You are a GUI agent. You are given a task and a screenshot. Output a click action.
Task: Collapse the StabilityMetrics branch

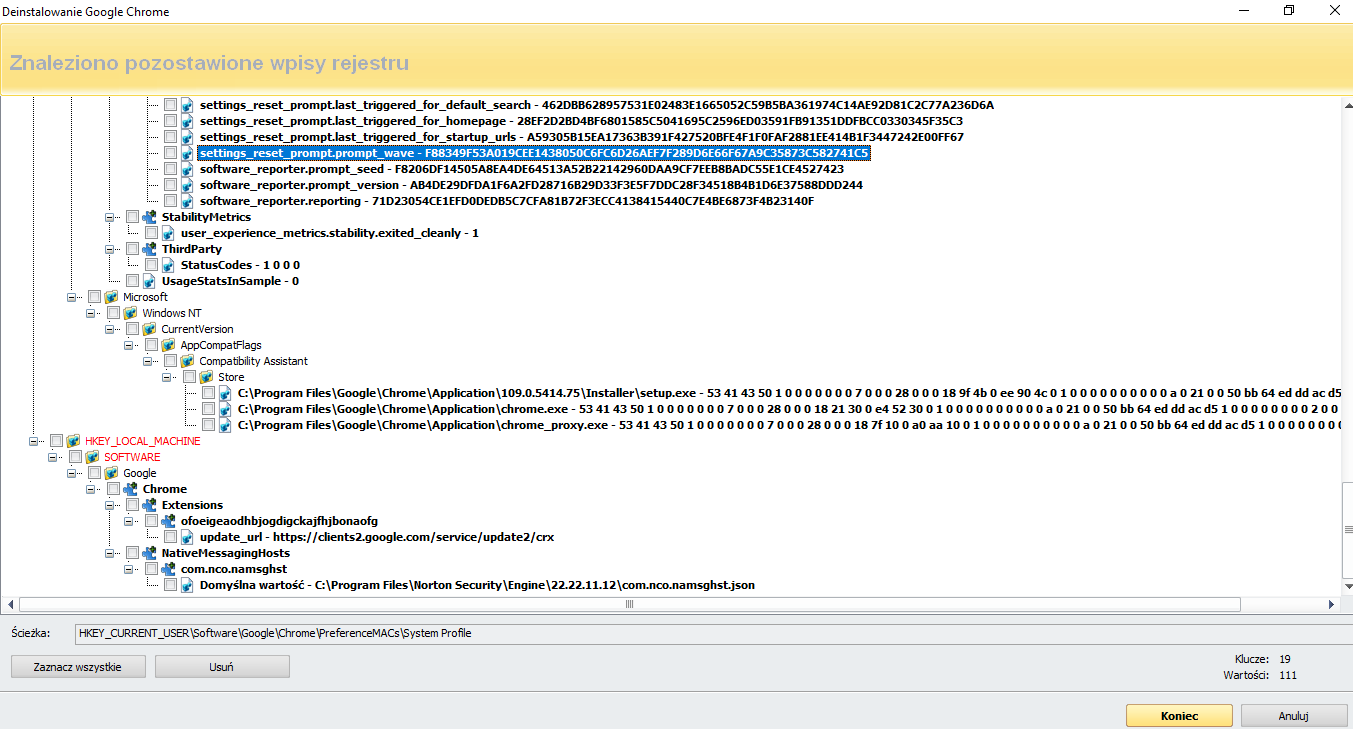click(x=110, y=217)
